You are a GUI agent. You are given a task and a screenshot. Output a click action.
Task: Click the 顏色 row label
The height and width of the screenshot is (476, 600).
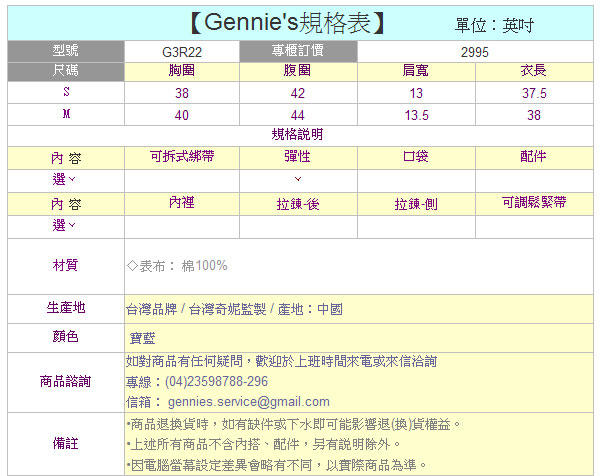point(65,336)
